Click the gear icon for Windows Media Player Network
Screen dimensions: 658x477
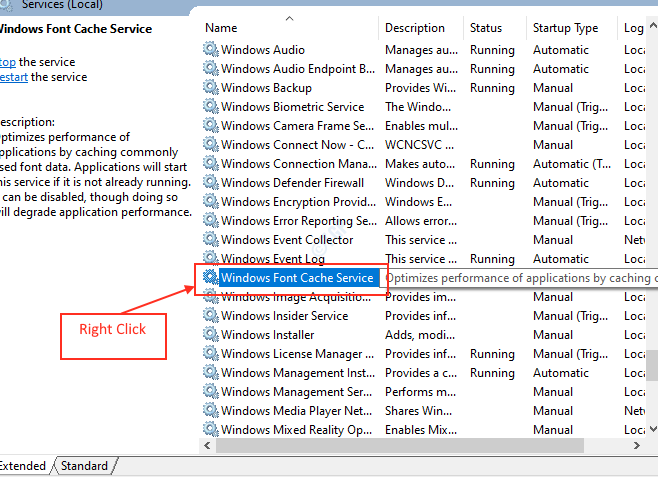tap(211, 410)
